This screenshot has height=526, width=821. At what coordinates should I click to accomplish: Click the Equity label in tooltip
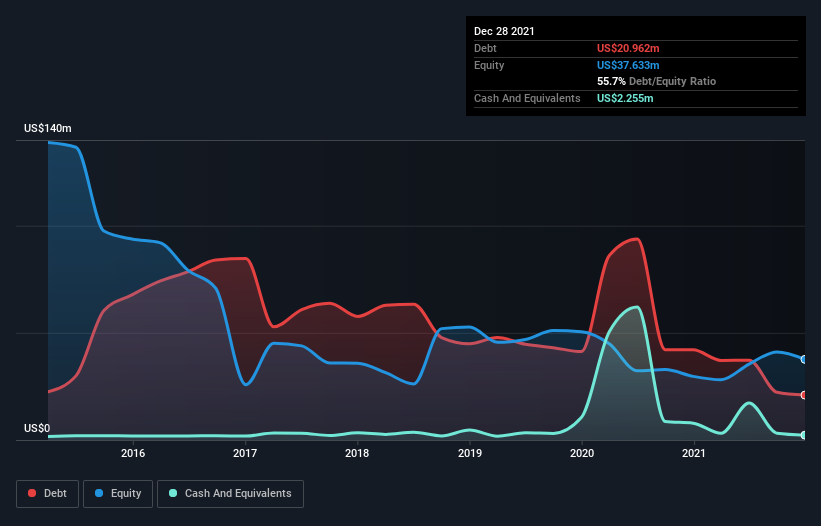pyautogui.click(x=489, y=65)
